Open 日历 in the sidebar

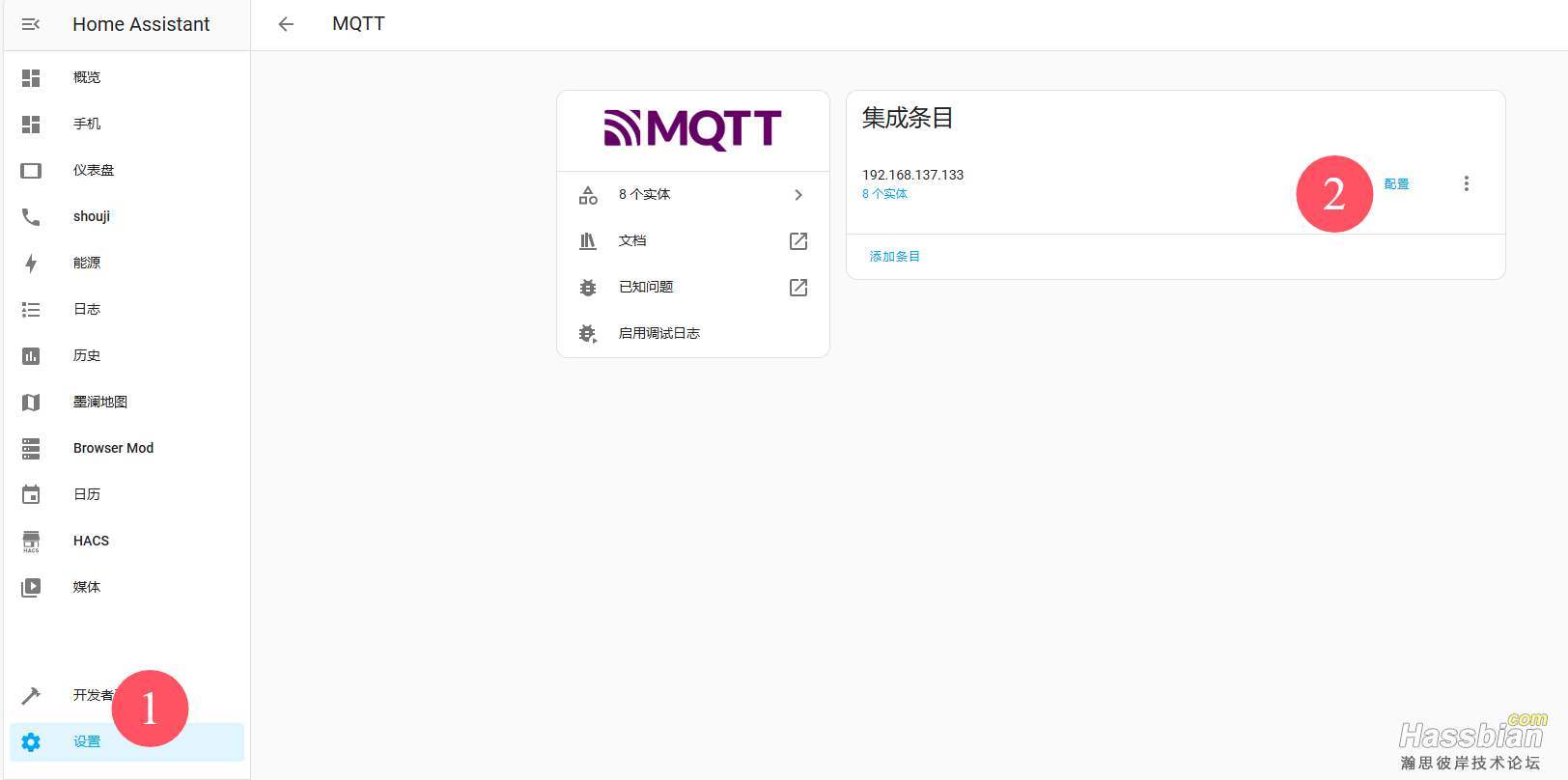(126, 495)
